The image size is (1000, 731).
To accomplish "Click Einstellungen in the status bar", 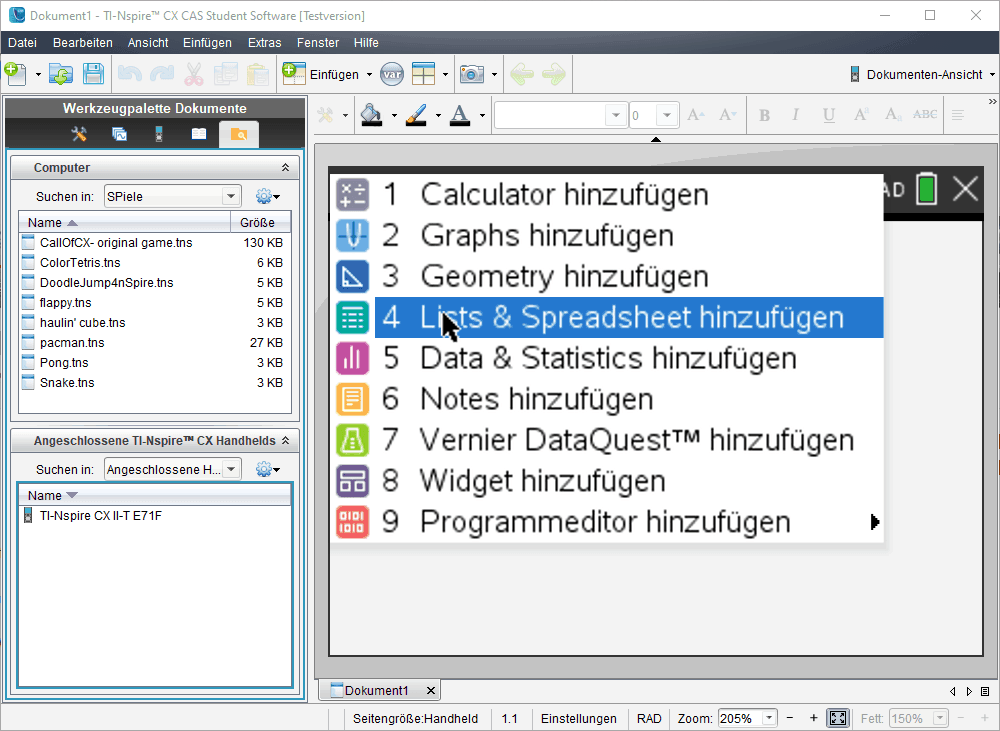I will [x=578, y=718].
